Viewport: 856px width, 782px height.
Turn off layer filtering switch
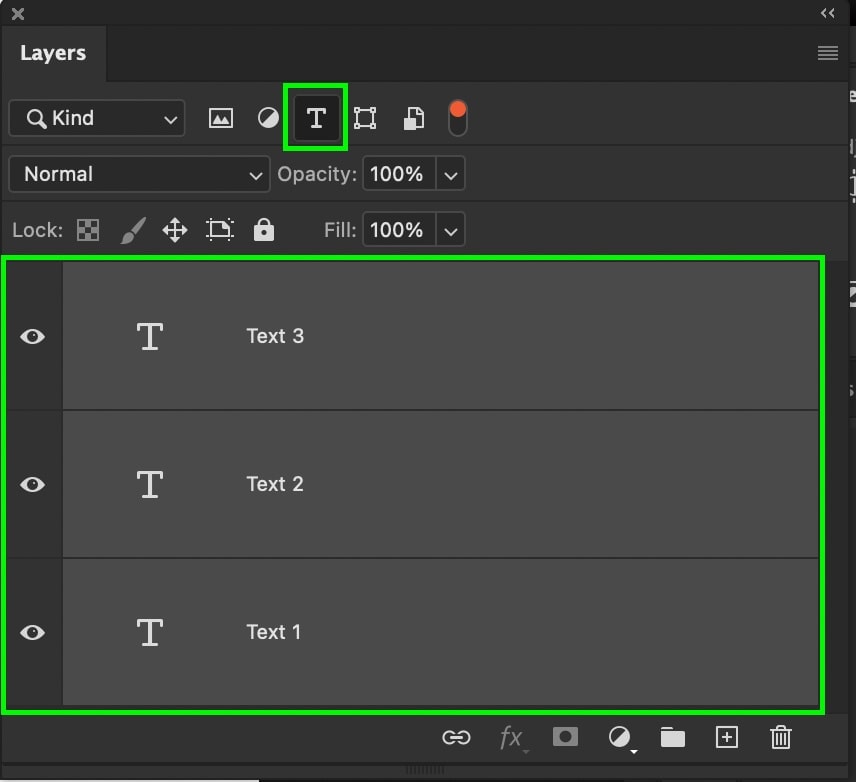point(457,117)
